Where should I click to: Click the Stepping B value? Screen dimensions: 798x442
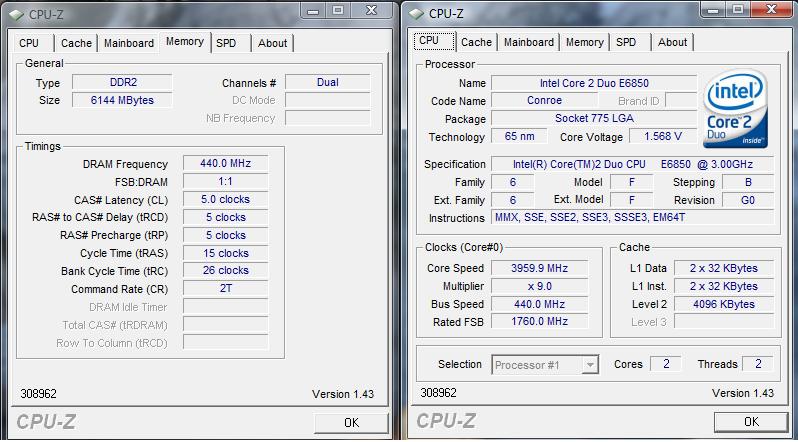[748, 182]
